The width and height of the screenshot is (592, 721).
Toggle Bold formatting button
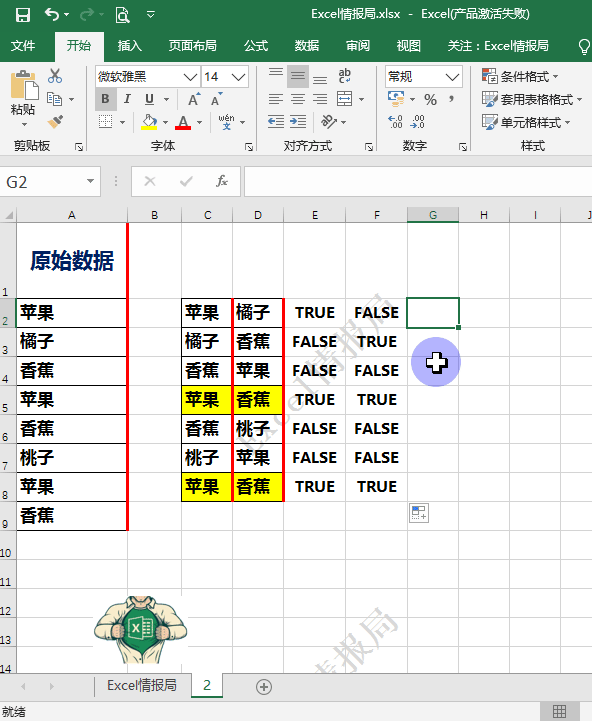point(105,99)
